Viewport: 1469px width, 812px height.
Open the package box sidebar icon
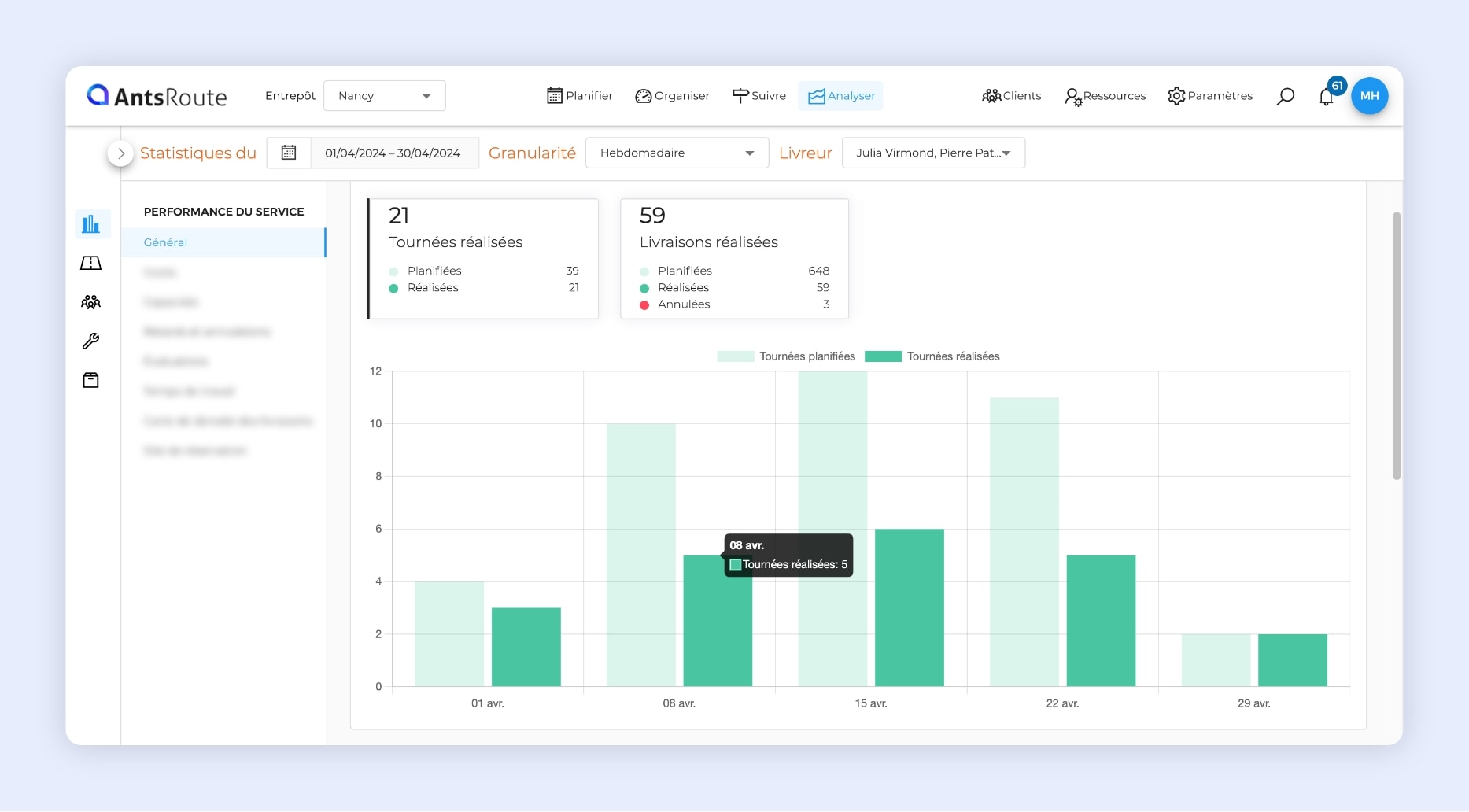tap(91, 381)
